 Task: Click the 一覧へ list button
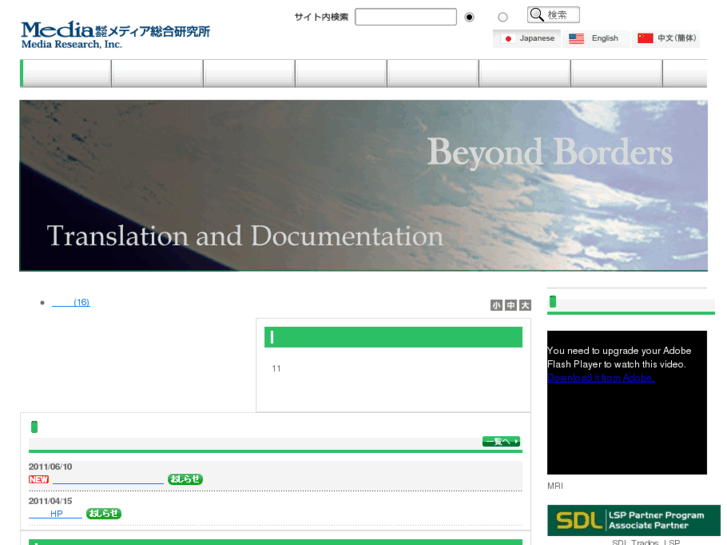click(501, 442)
